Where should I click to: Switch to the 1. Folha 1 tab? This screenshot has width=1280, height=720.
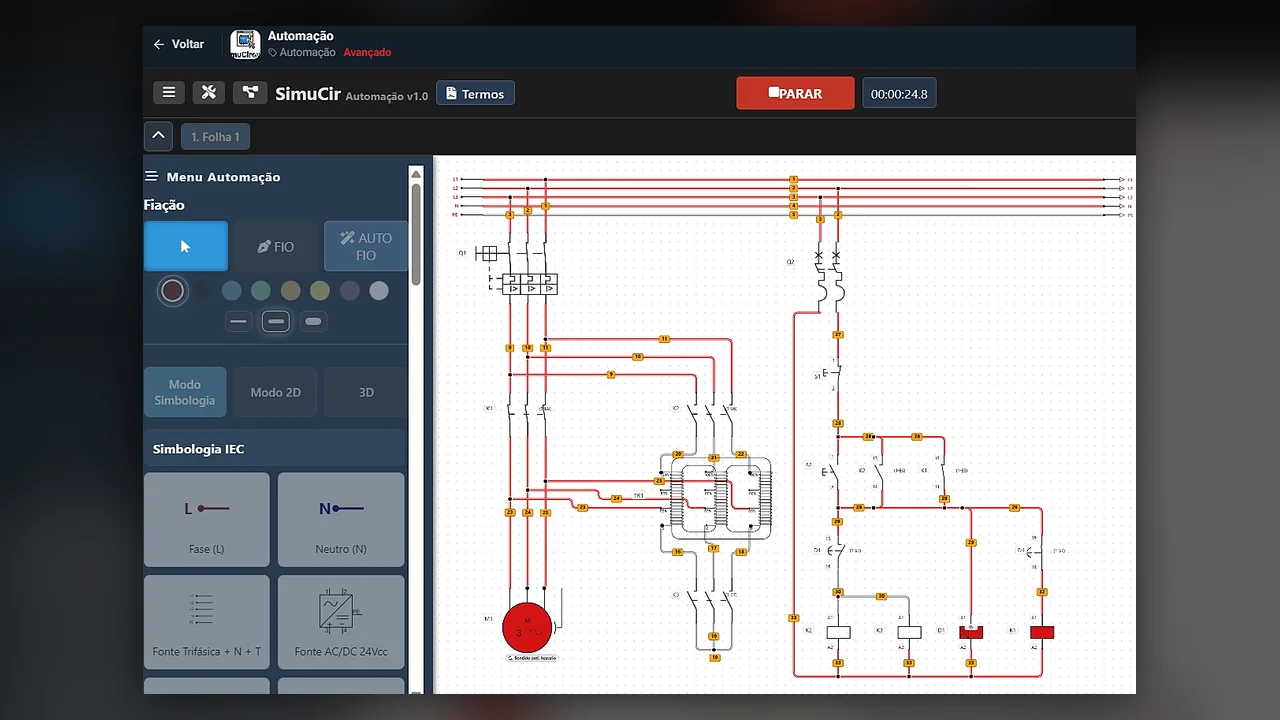(x=215, y=136)
